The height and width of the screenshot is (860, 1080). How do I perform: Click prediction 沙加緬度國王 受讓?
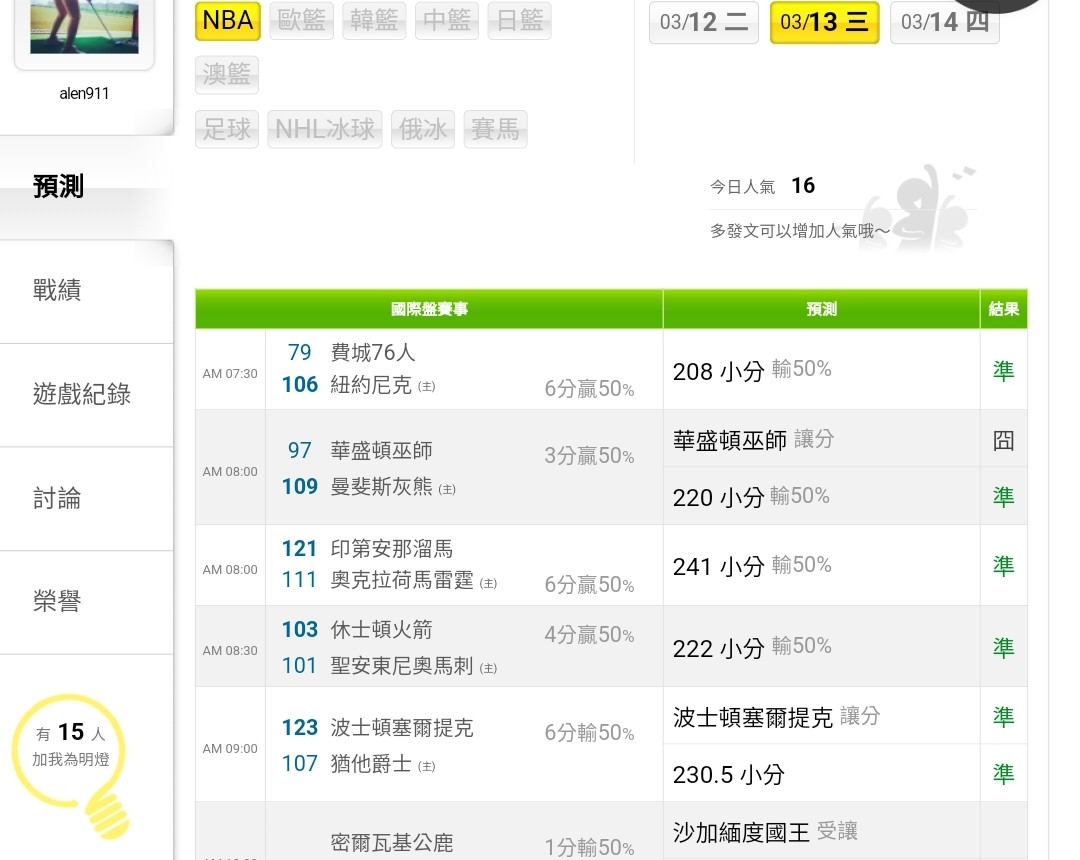click(765, 832)
